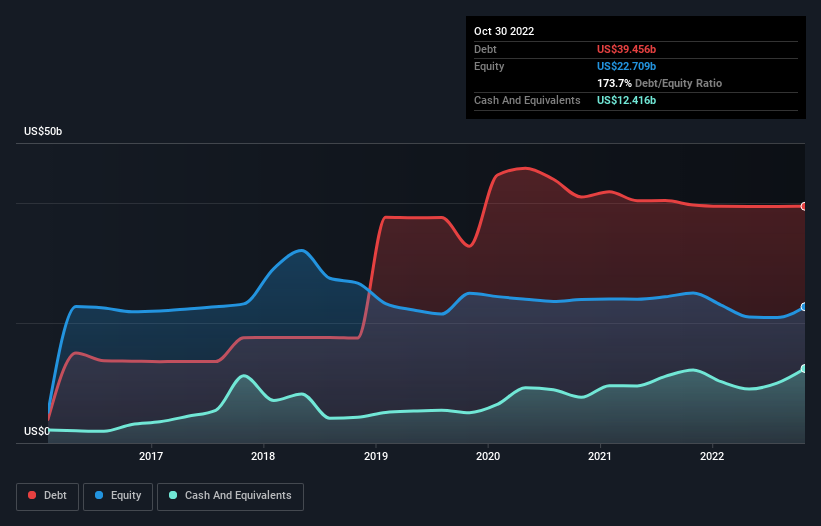Click the Debt label in tooltip

(485, 49)
